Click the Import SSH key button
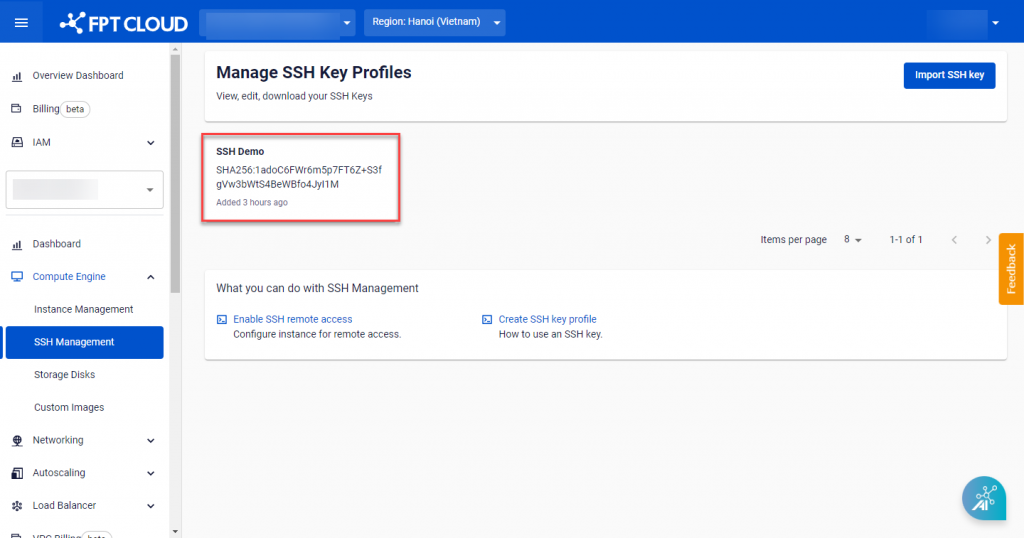Screen dimensions: 1024x538 pyautogui.click(x=949, y=75)
